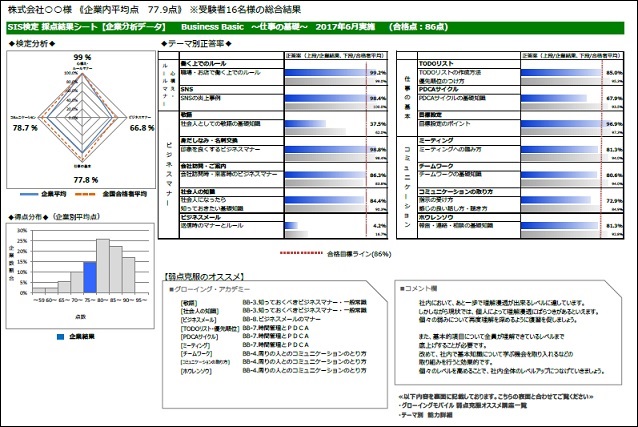Click the ◆テーマ別正答率◆ section heading
The width and height of the screenshot is (638, 427).
click(196, 44)
